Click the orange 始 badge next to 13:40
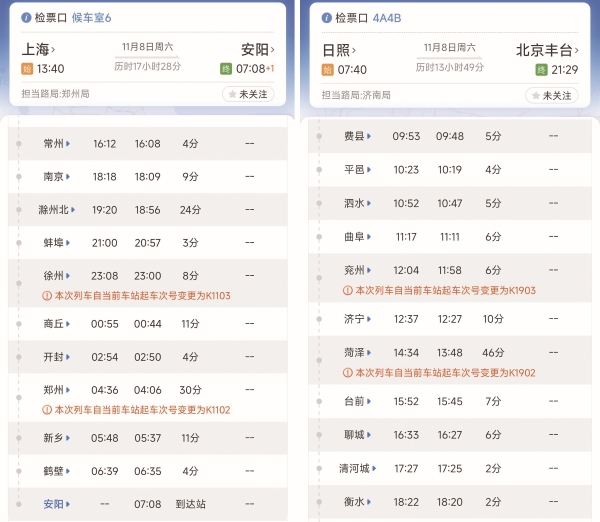This screenshot has width=600, height=522. (27, 69)
